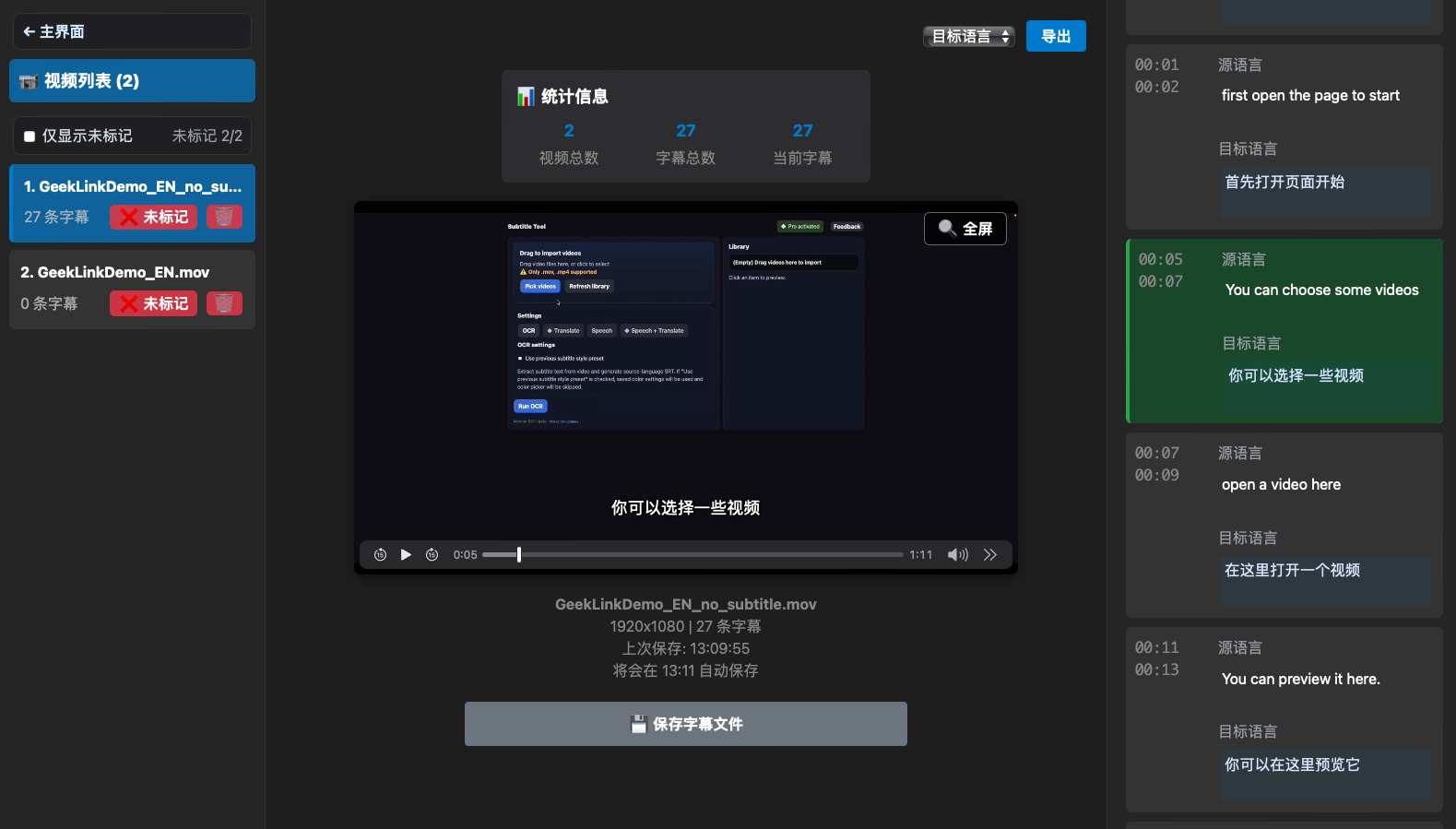Mute the video volume speaker icon
The width and height of the screenshot is (1456, 829).
957,554
